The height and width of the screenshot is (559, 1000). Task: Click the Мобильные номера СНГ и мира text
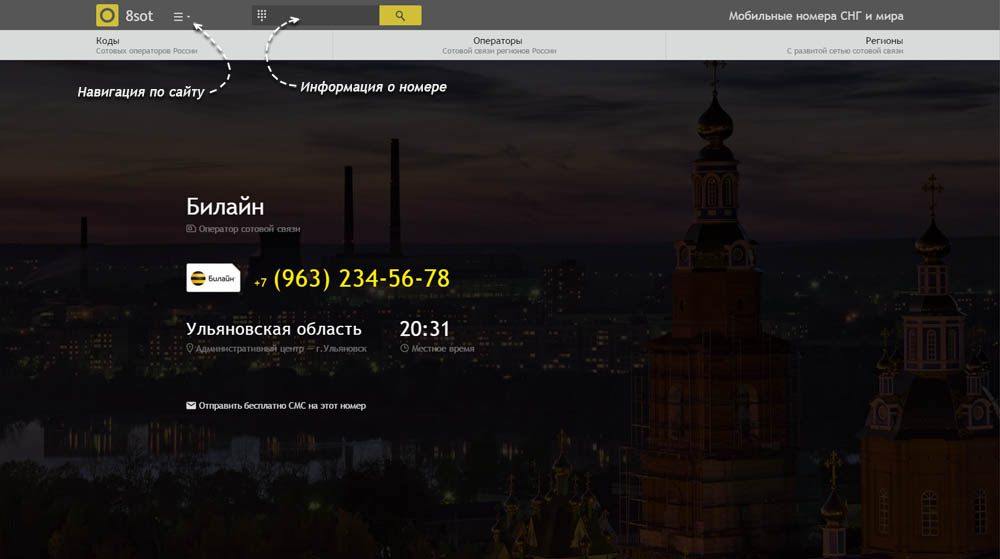point(816,16)
